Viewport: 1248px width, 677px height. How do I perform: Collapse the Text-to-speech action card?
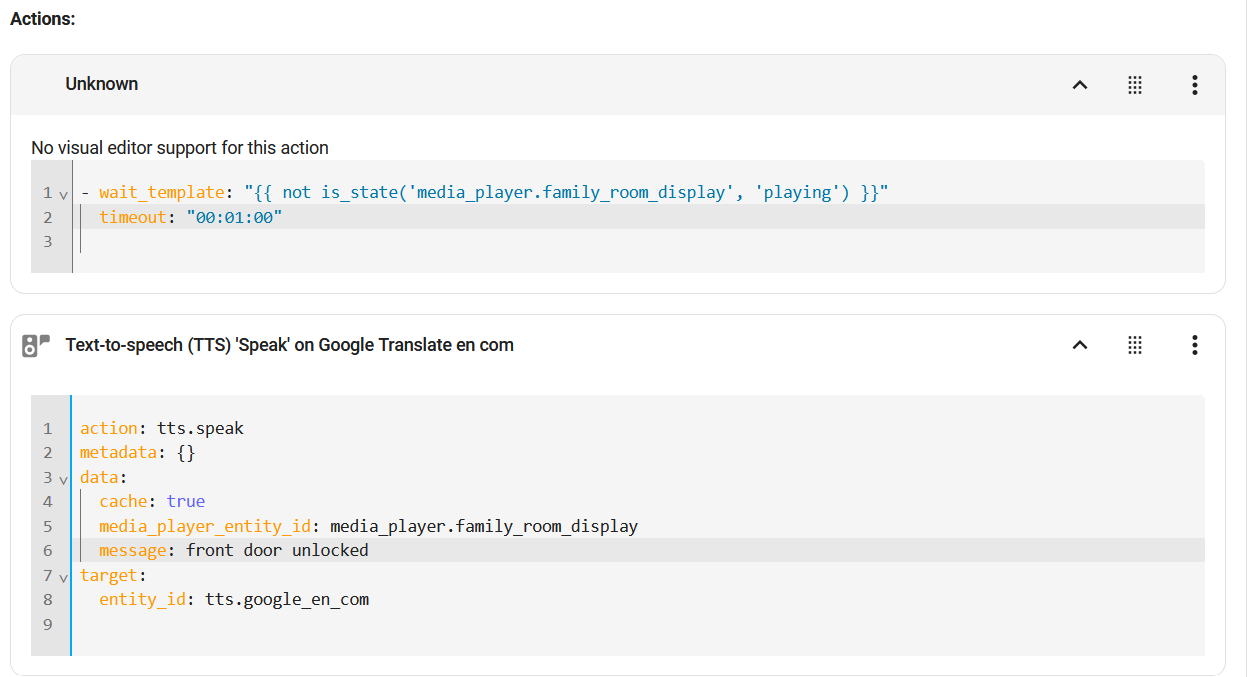1080,345
